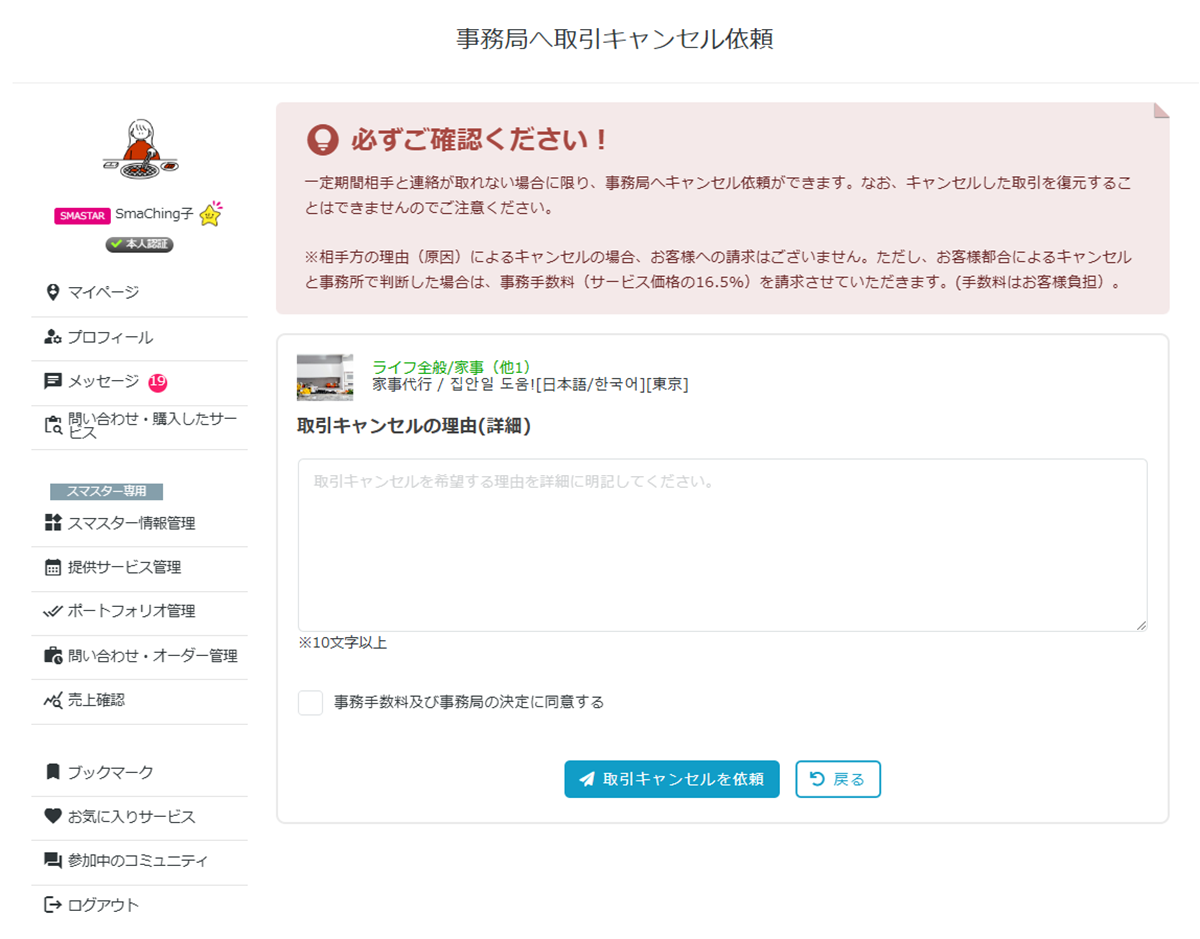Click the 戻る back button
This screenshot has height=939, width=1200.
[x=838, y=779]
